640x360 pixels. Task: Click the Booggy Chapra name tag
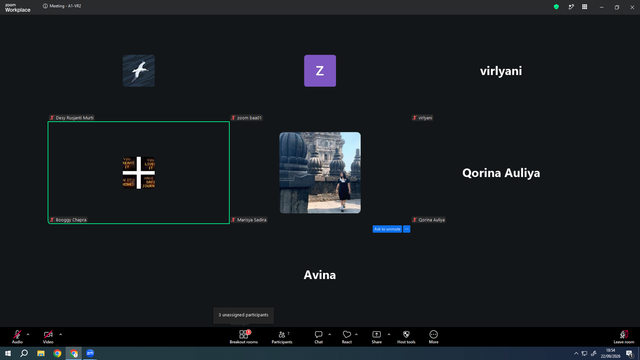(69, 220)
